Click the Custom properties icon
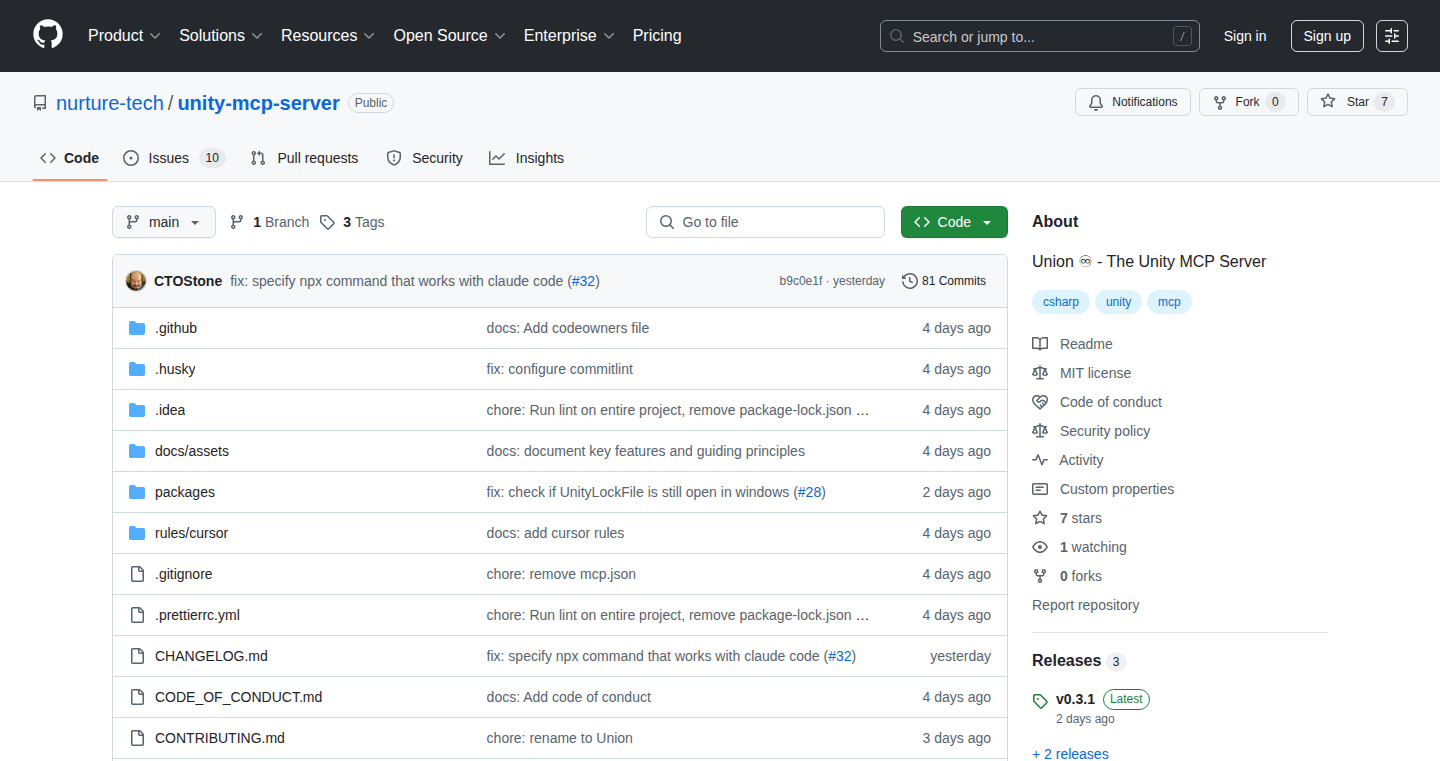The height and width of the screenshot is (761, 1440). coord(1040,489)
